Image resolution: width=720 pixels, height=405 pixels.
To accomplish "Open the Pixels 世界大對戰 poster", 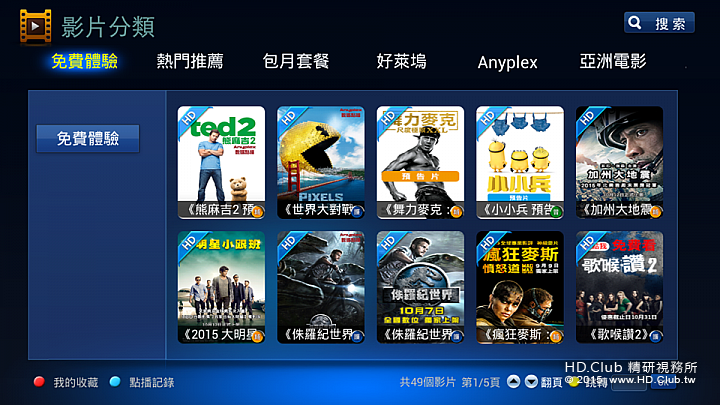I will click(x=321, y=163).
